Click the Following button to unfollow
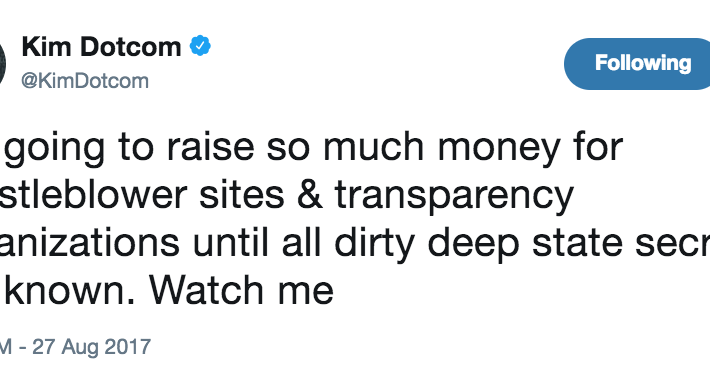 coord(637,64)
